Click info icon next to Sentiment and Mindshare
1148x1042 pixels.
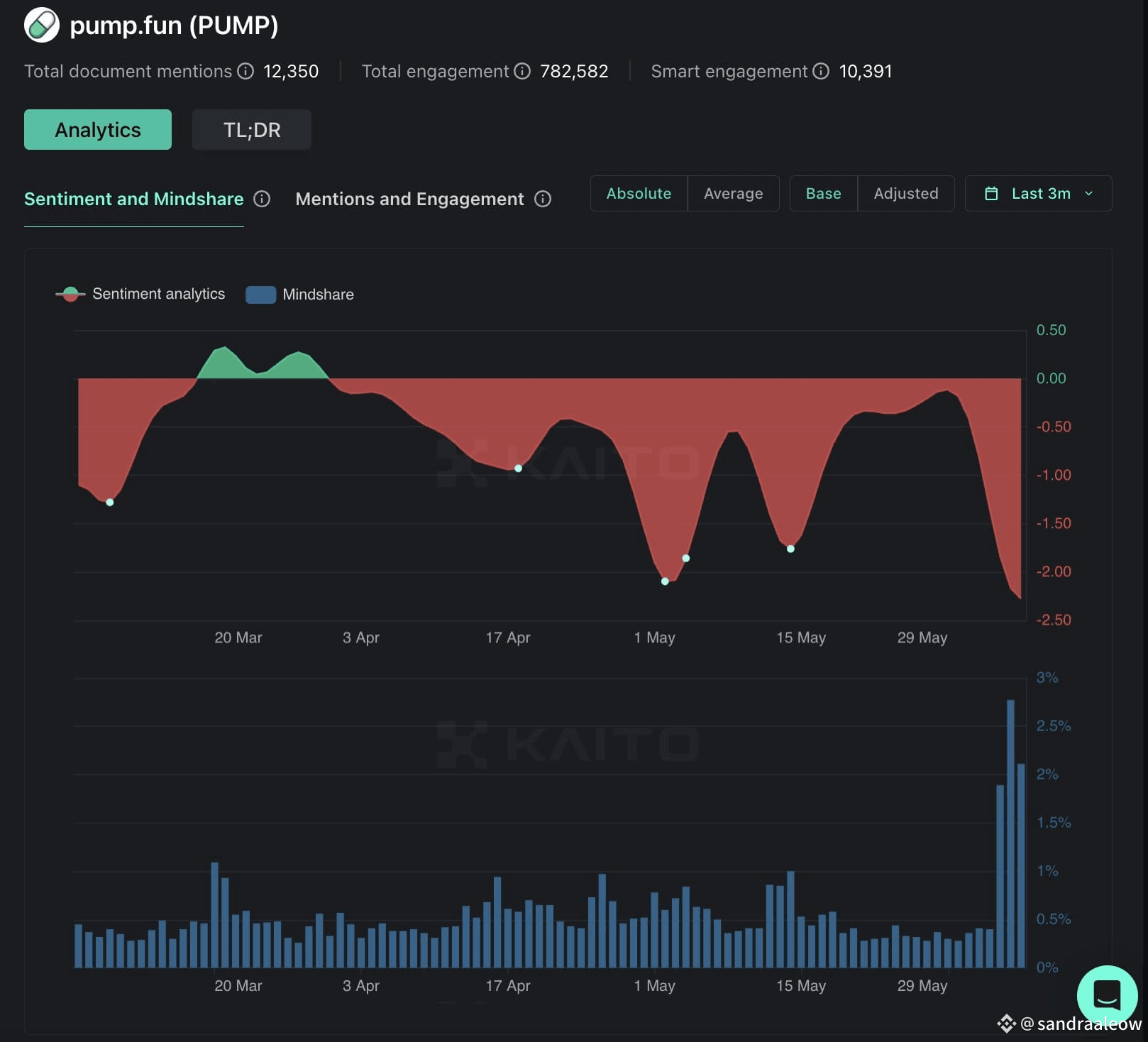pyautogui.click(x=262, y=199)
